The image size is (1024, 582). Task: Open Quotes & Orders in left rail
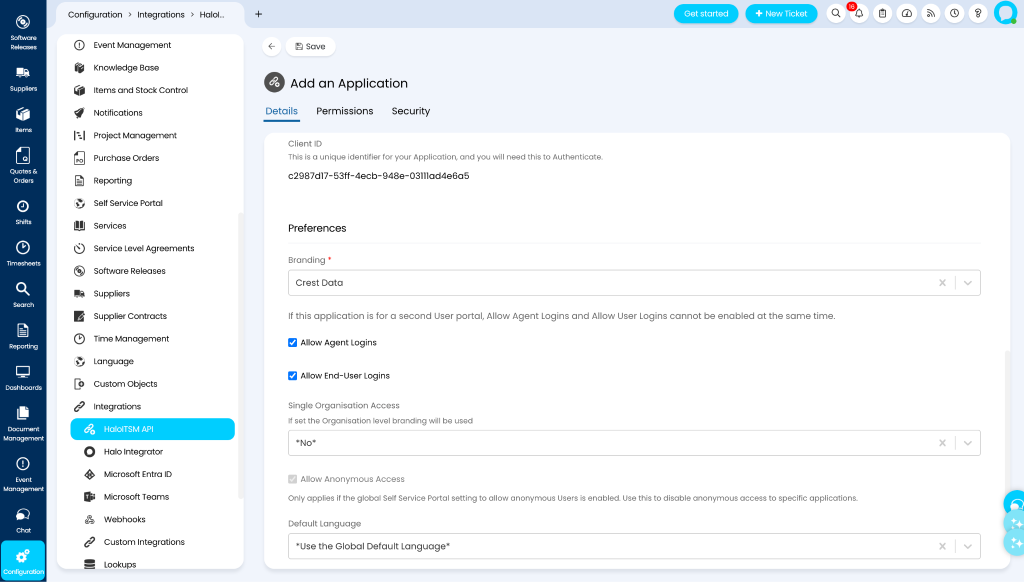[23, 166]
